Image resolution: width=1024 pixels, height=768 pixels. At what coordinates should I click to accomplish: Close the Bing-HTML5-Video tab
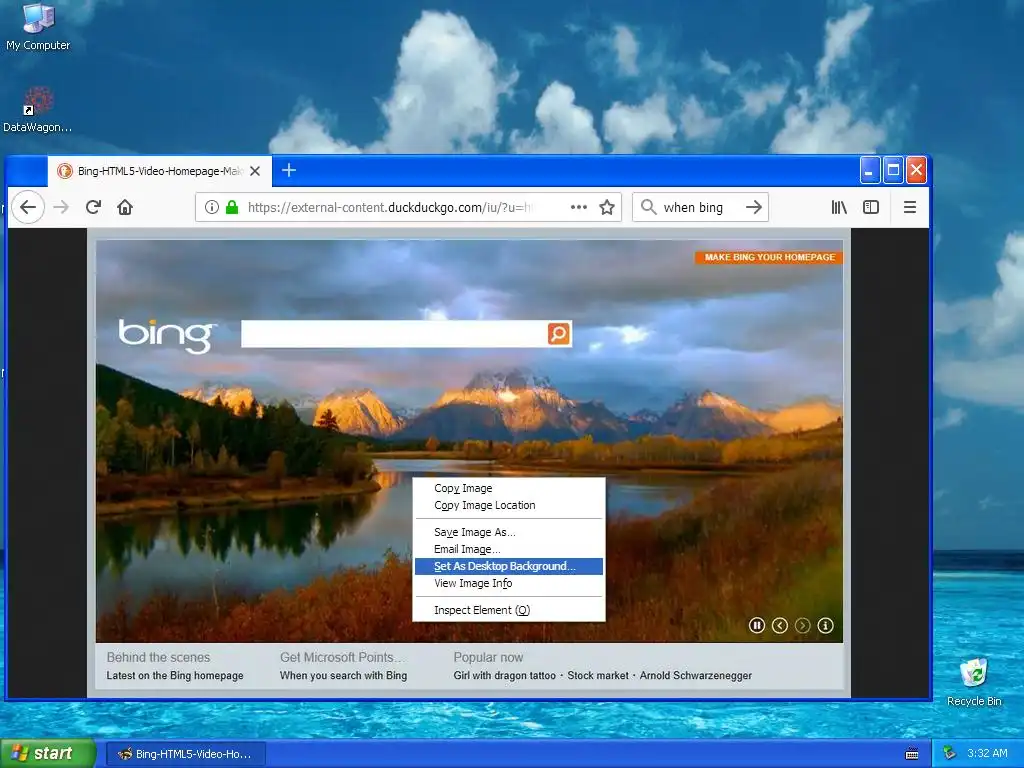click(x=255, y=171)
